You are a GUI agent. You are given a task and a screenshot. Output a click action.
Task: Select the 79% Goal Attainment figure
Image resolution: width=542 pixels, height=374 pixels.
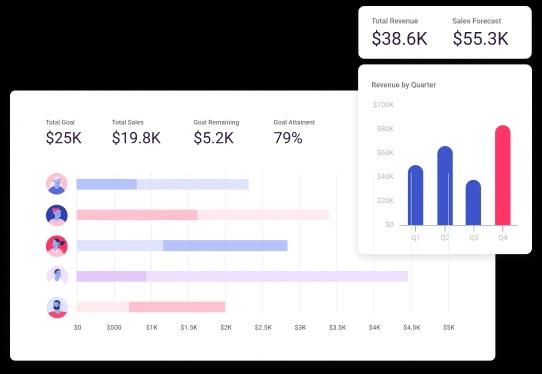tap(288, 138)
